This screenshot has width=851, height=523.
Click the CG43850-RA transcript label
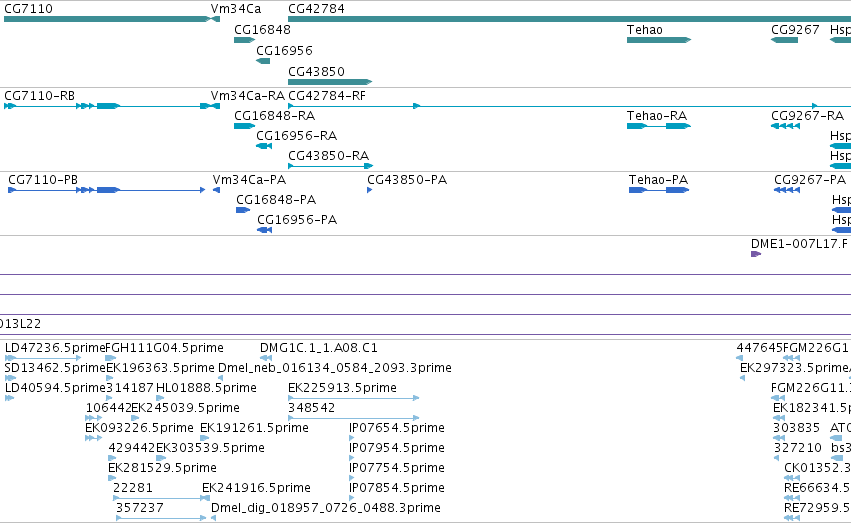point(328,156)
